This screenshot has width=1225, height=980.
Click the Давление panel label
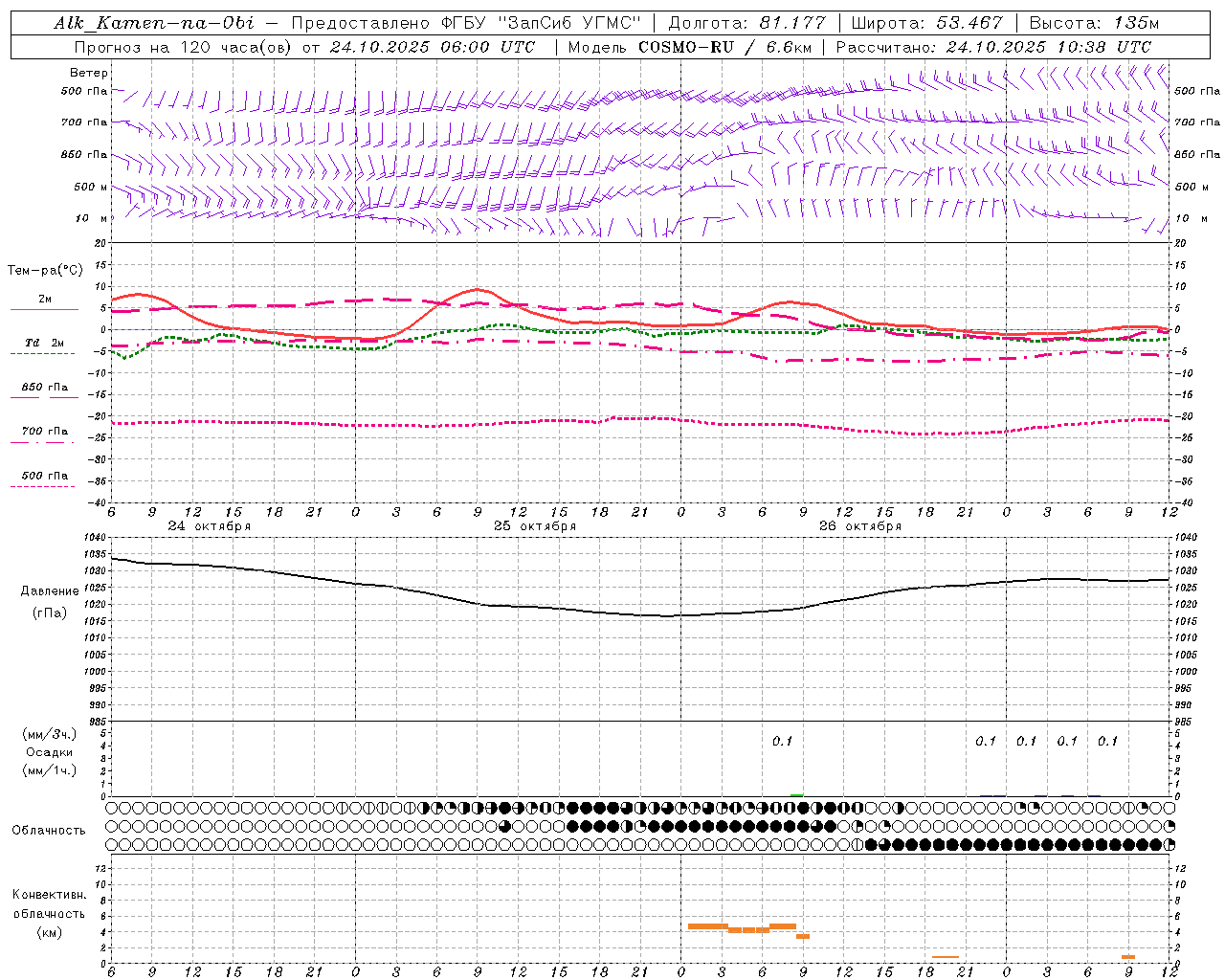[x=50, y=591]
